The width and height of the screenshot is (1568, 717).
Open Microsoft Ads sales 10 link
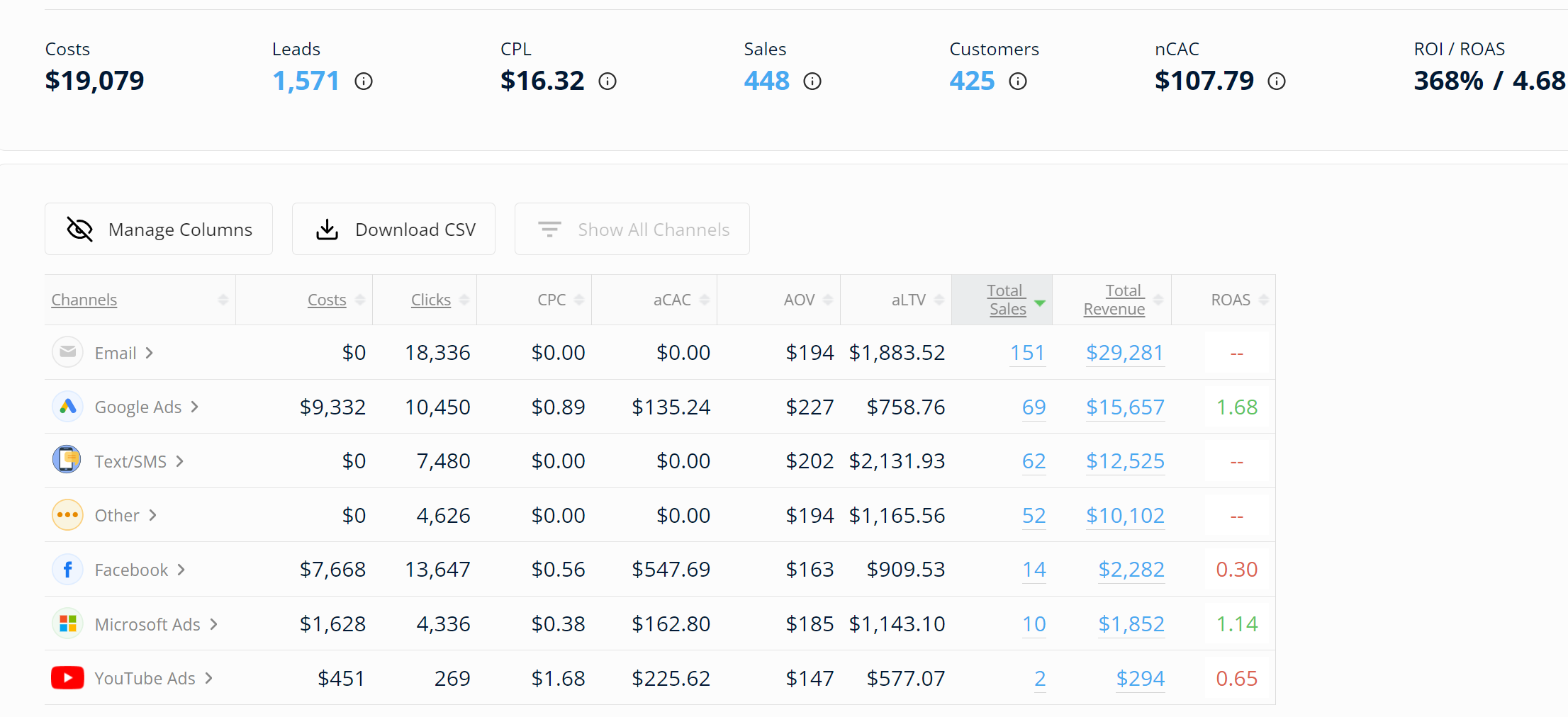click(x=1034, y=624)
